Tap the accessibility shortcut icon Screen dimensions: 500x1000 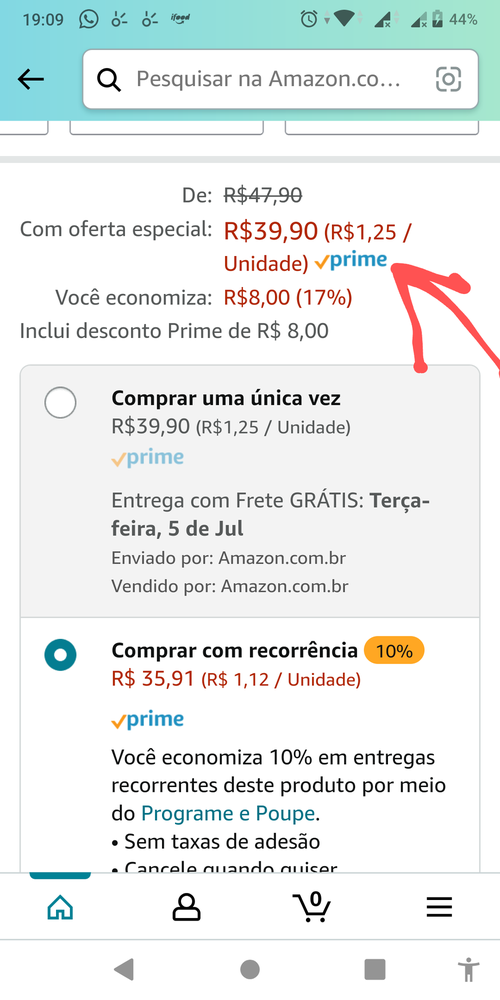coord(469,970)
